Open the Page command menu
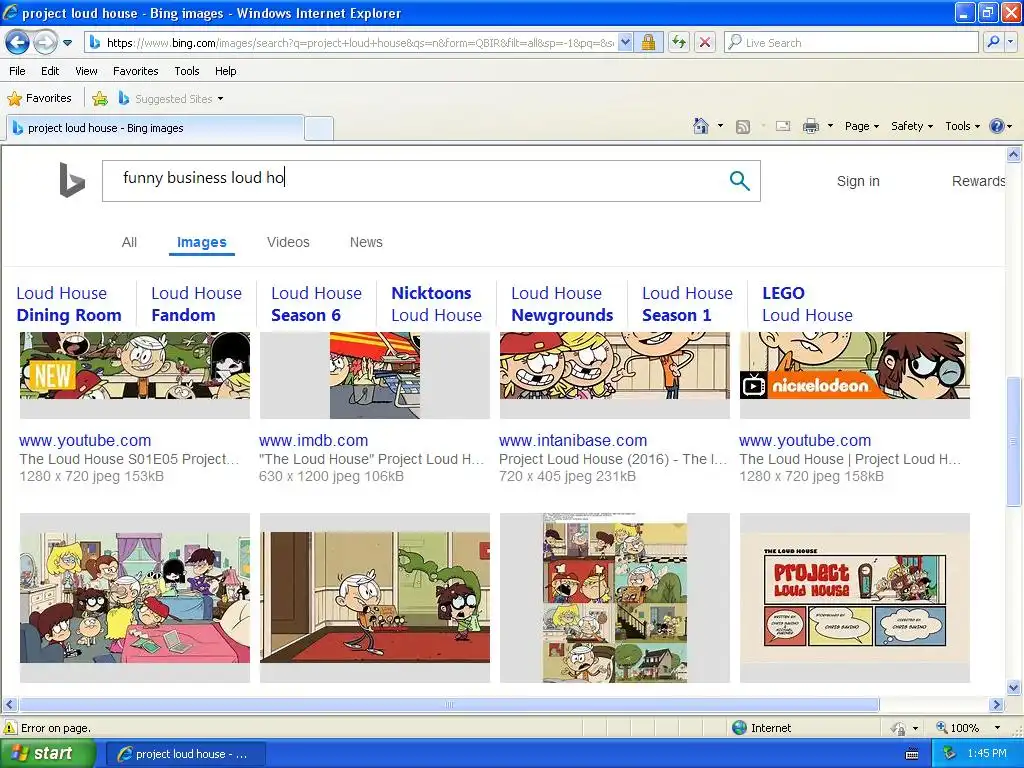Screen dimensions: 1024x768 coord(861,126)
